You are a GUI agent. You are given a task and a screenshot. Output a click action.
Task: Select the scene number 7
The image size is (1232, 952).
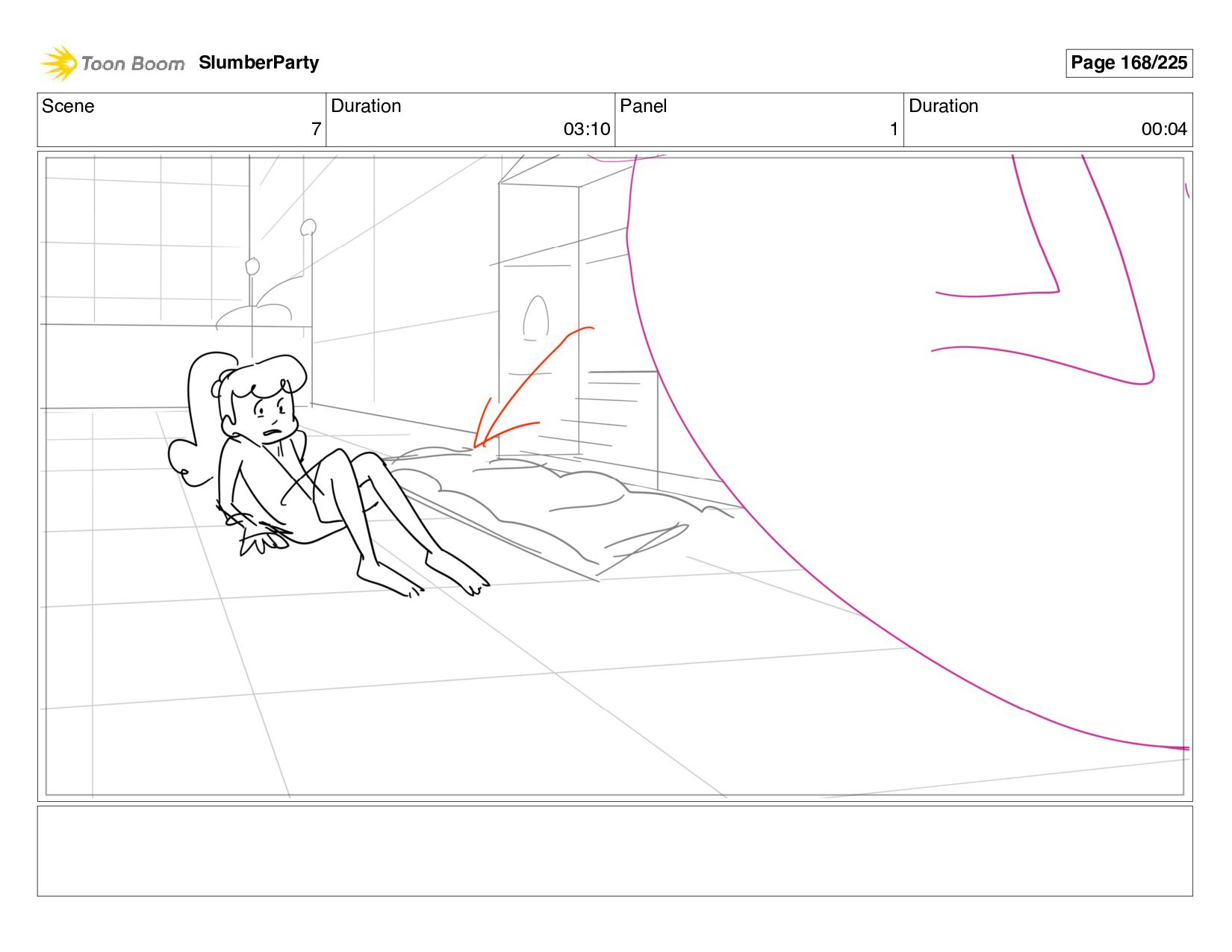(x=316, y=129)
